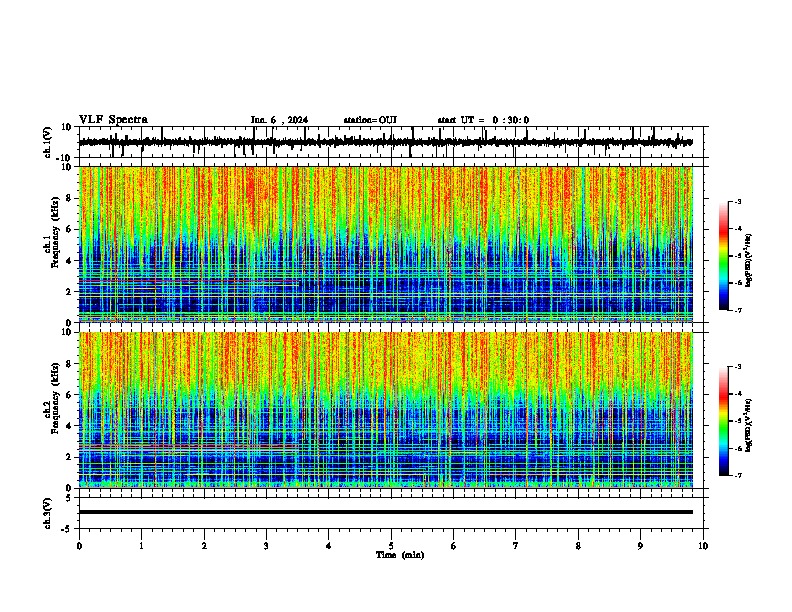Click the log(PSD) label beside ch.2 colour bar

click(749, 425)
